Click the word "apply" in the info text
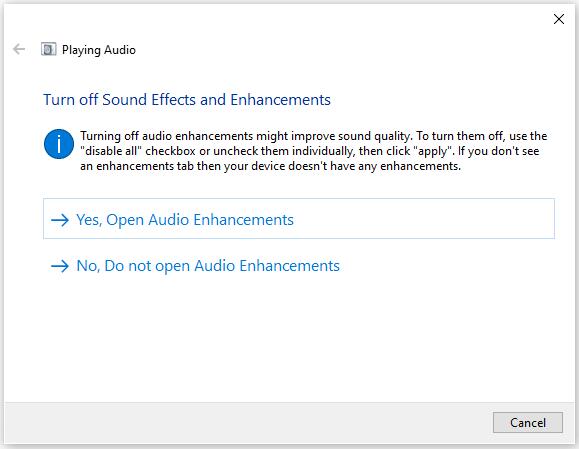Screen dimensions: 579x449 click(432, 151)
